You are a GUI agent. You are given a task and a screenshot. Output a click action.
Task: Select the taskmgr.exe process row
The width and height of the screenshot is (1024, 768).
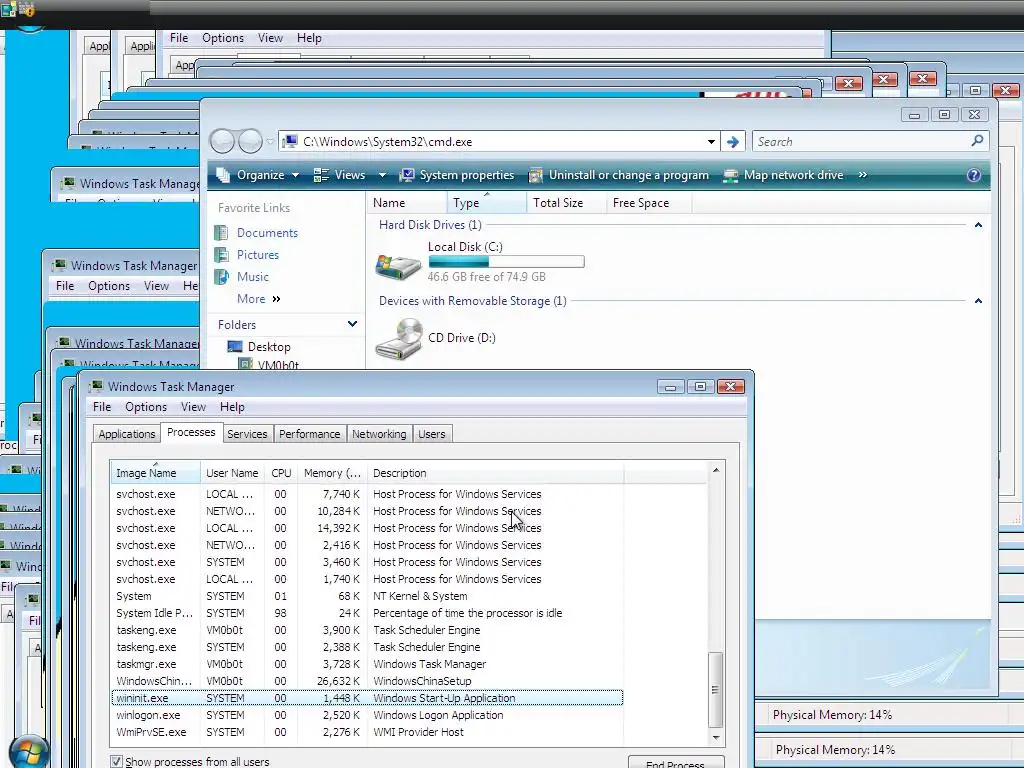point(368,664)
